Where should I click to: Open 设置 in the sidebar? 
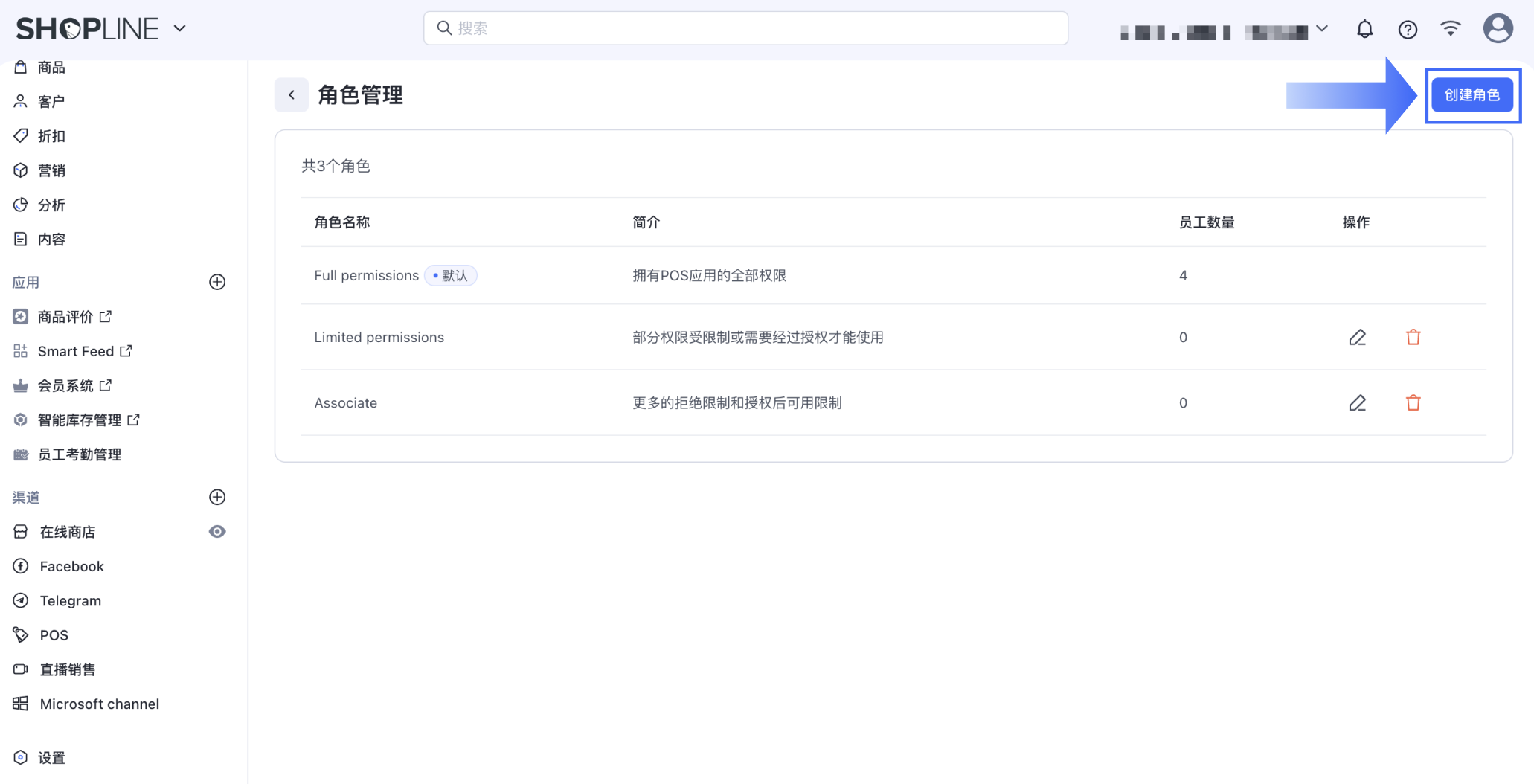51,758
